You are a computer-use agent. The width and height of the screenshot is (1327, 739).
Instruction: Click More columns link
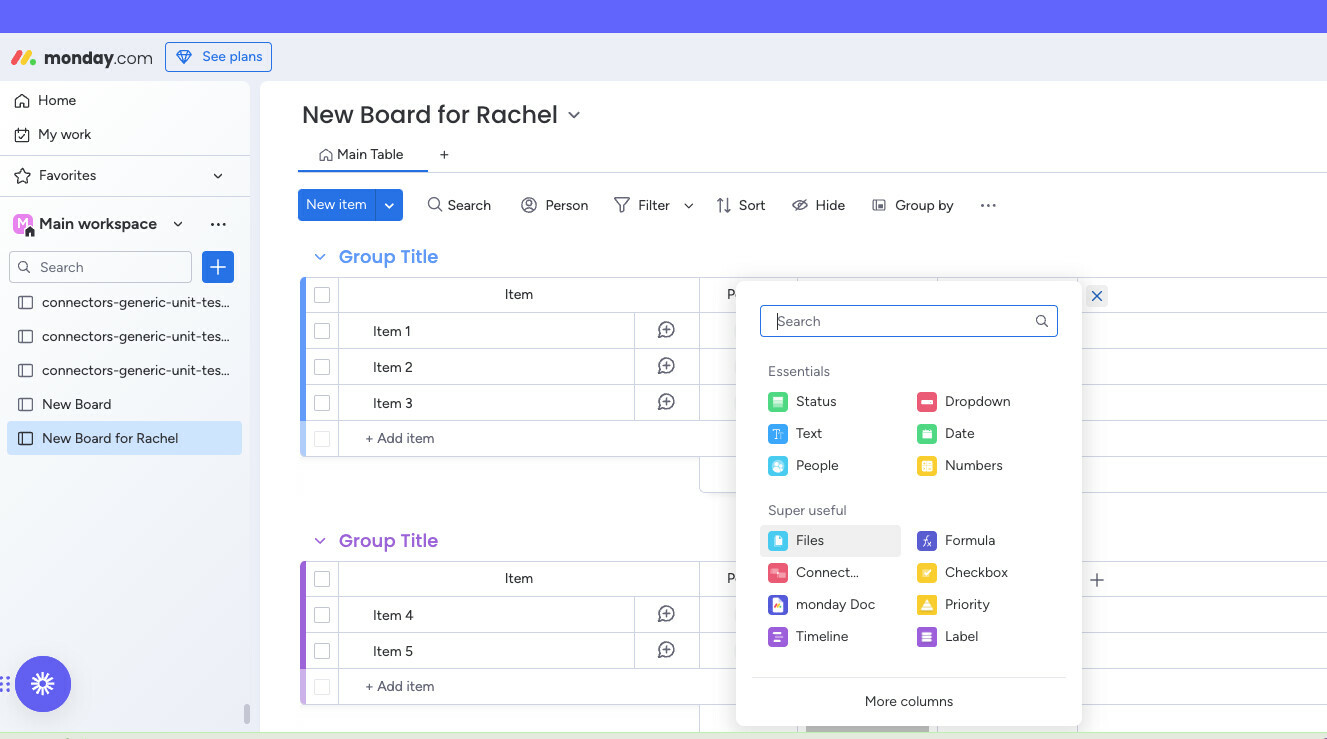(909, 701)
